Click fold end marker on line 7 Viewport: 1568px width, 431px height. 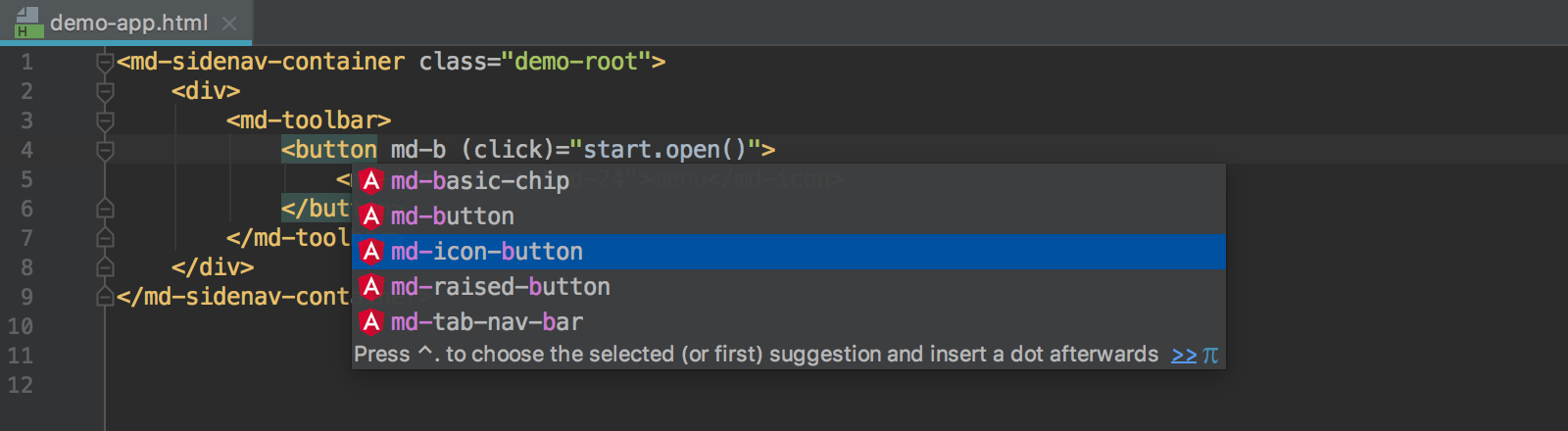coord(105,238)
